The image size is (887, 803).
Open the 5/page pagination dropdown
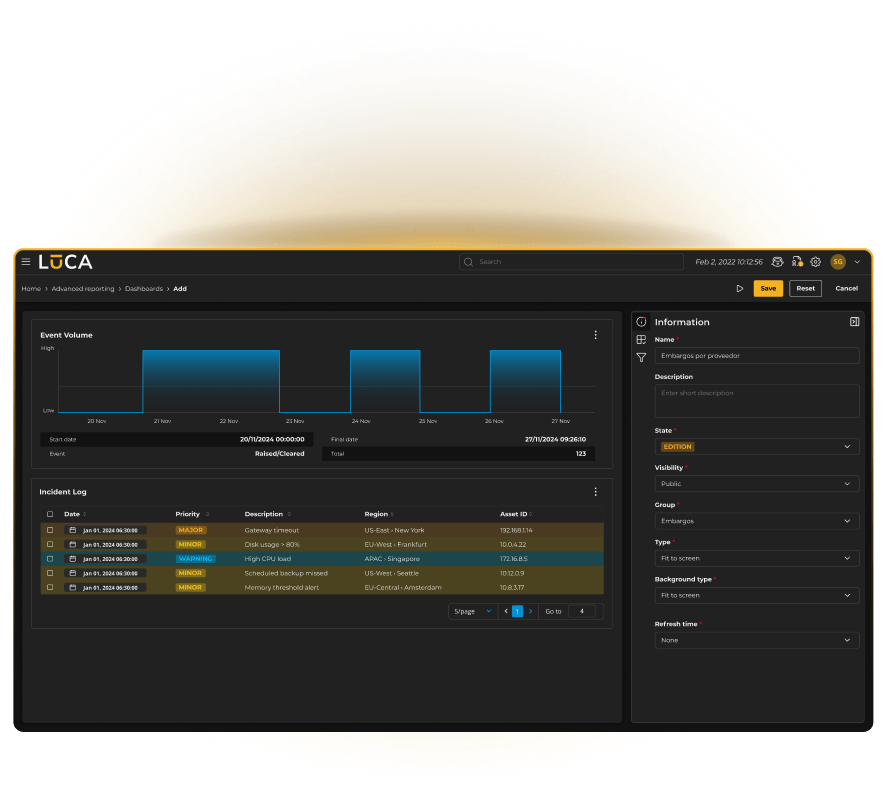(x=472, y=611)
